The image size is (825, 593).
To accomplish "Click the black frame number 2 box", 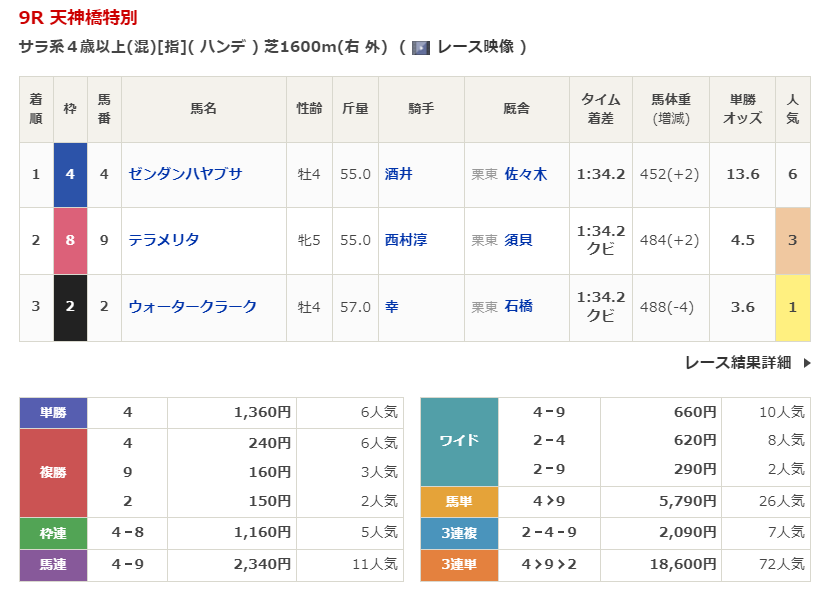I will tap(70, 307).
